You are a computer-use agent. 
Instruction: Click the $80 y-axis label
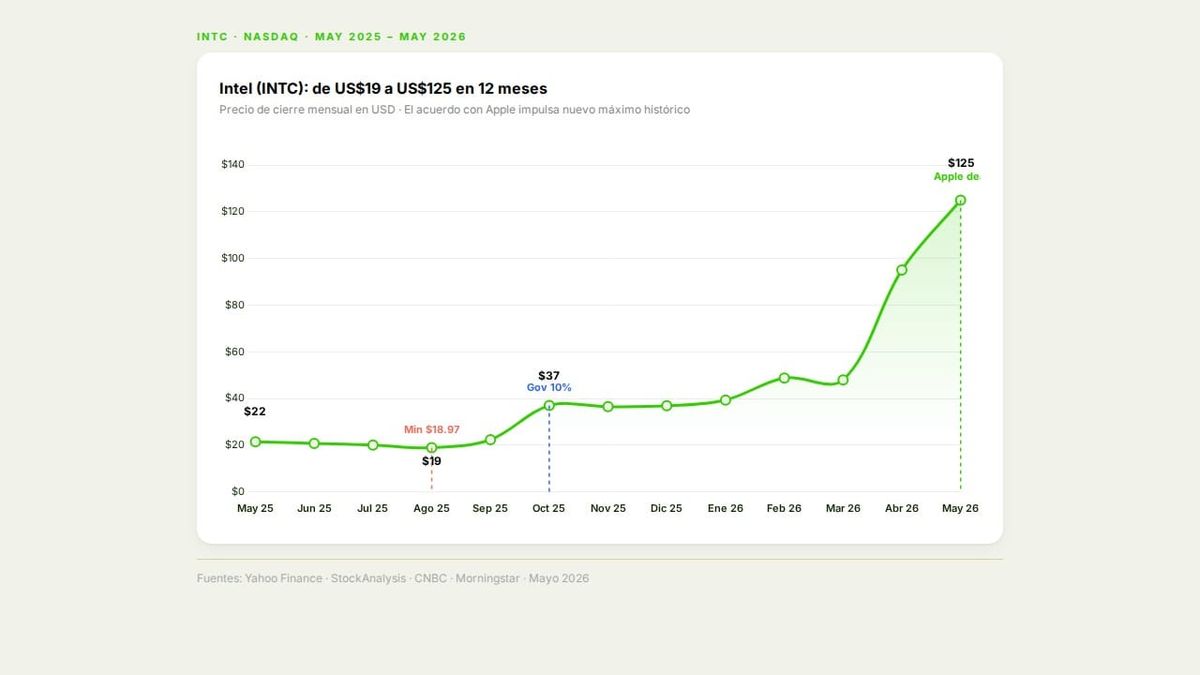(233, 305)
